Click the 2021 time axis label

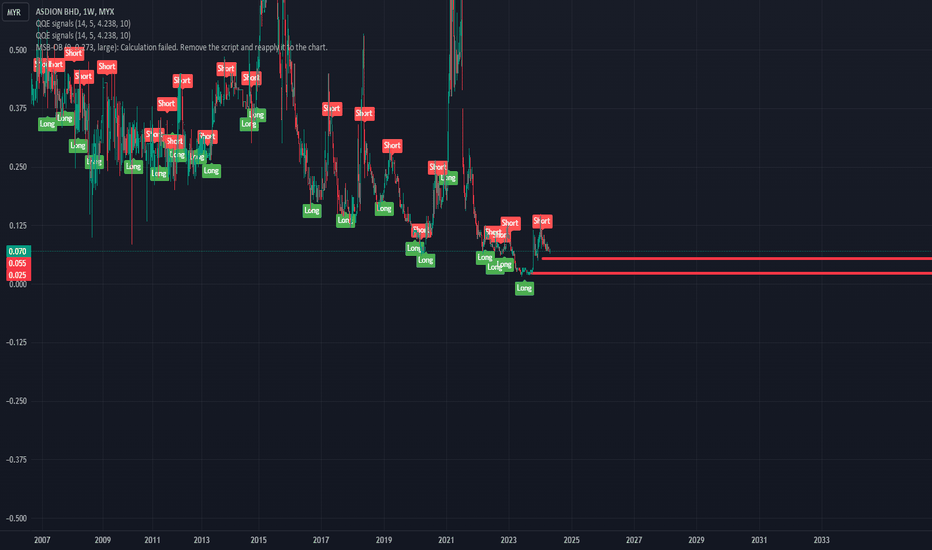coord(446,540)
